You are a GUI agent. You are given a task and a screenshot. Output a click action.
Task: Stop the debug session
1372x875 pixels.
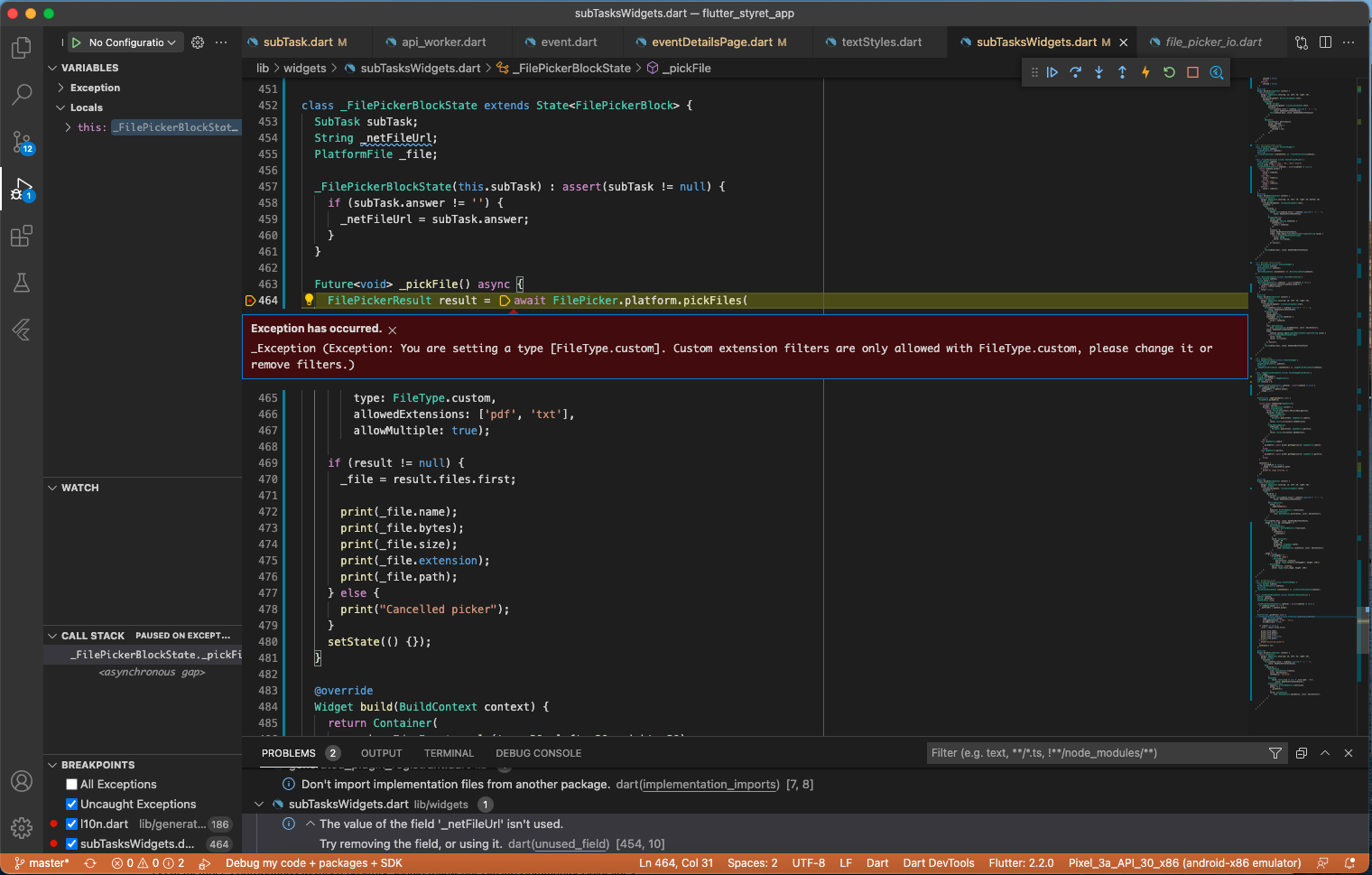pyautogui.click(x=1192, y=72)
